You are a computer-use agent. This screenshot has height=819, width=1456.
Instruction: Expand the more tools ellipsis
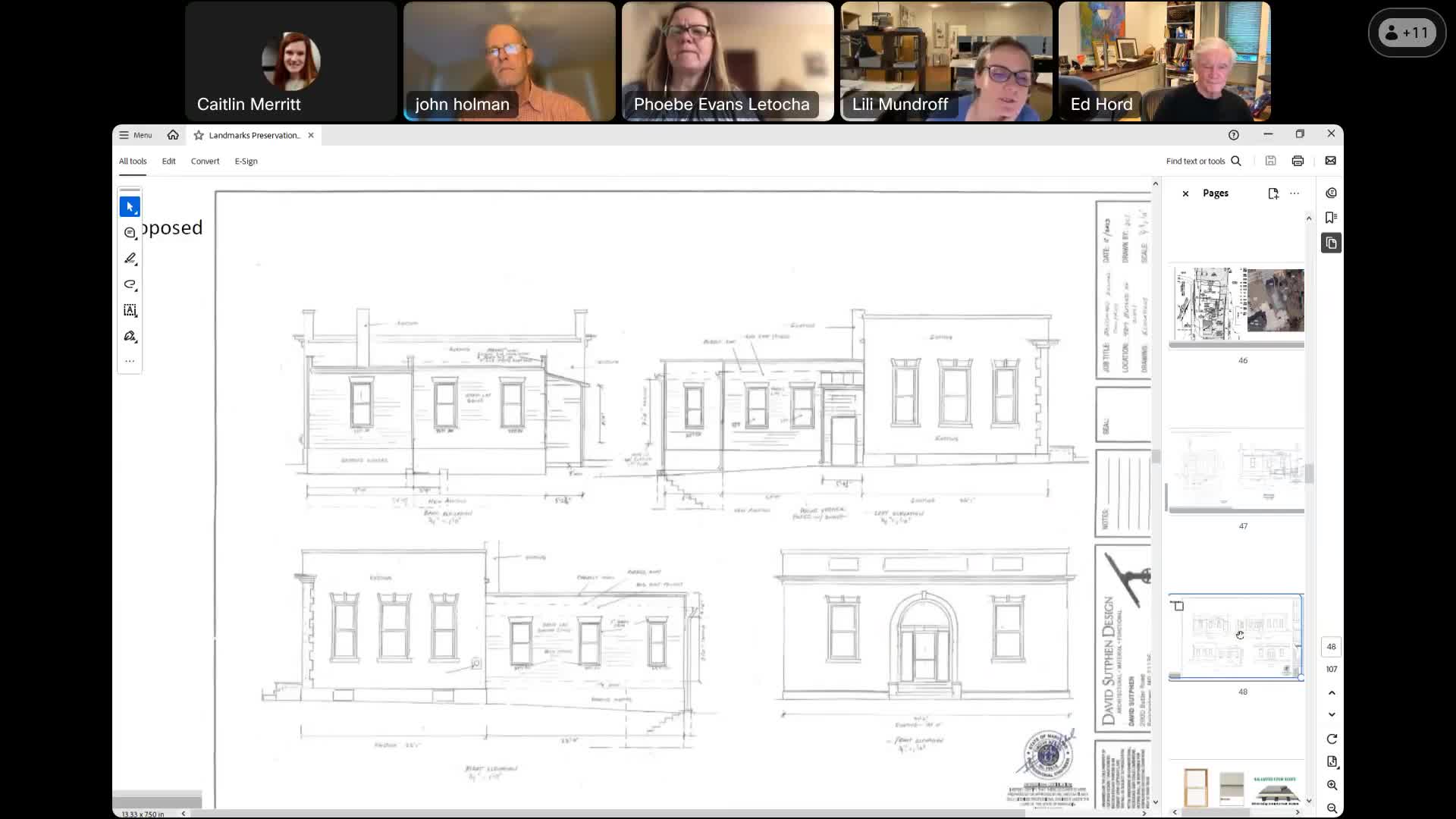130,361
